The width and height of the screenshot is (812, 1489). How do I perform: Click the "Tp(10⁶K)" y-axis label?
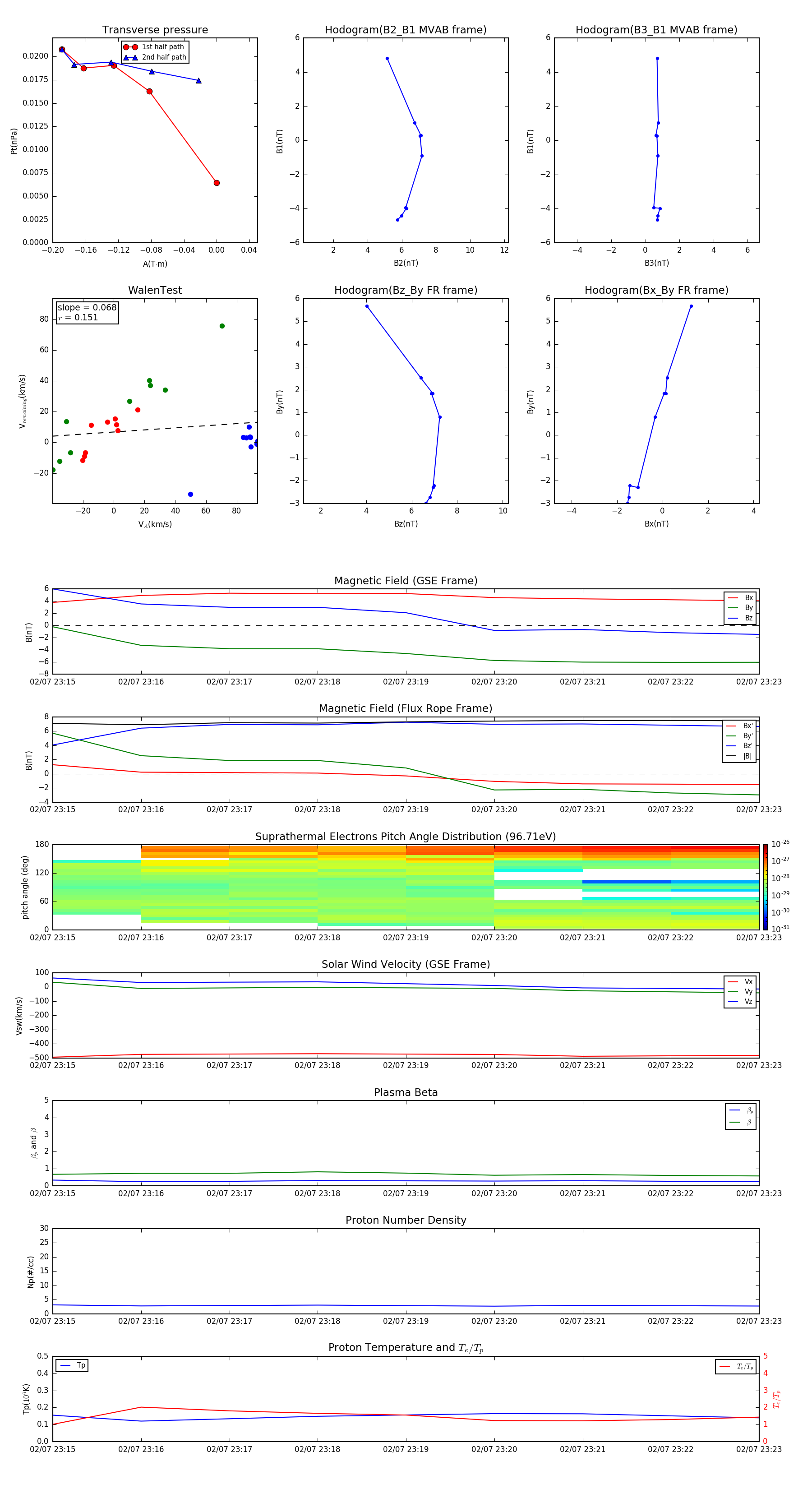pyautogui.click(x=26, y=1399)
